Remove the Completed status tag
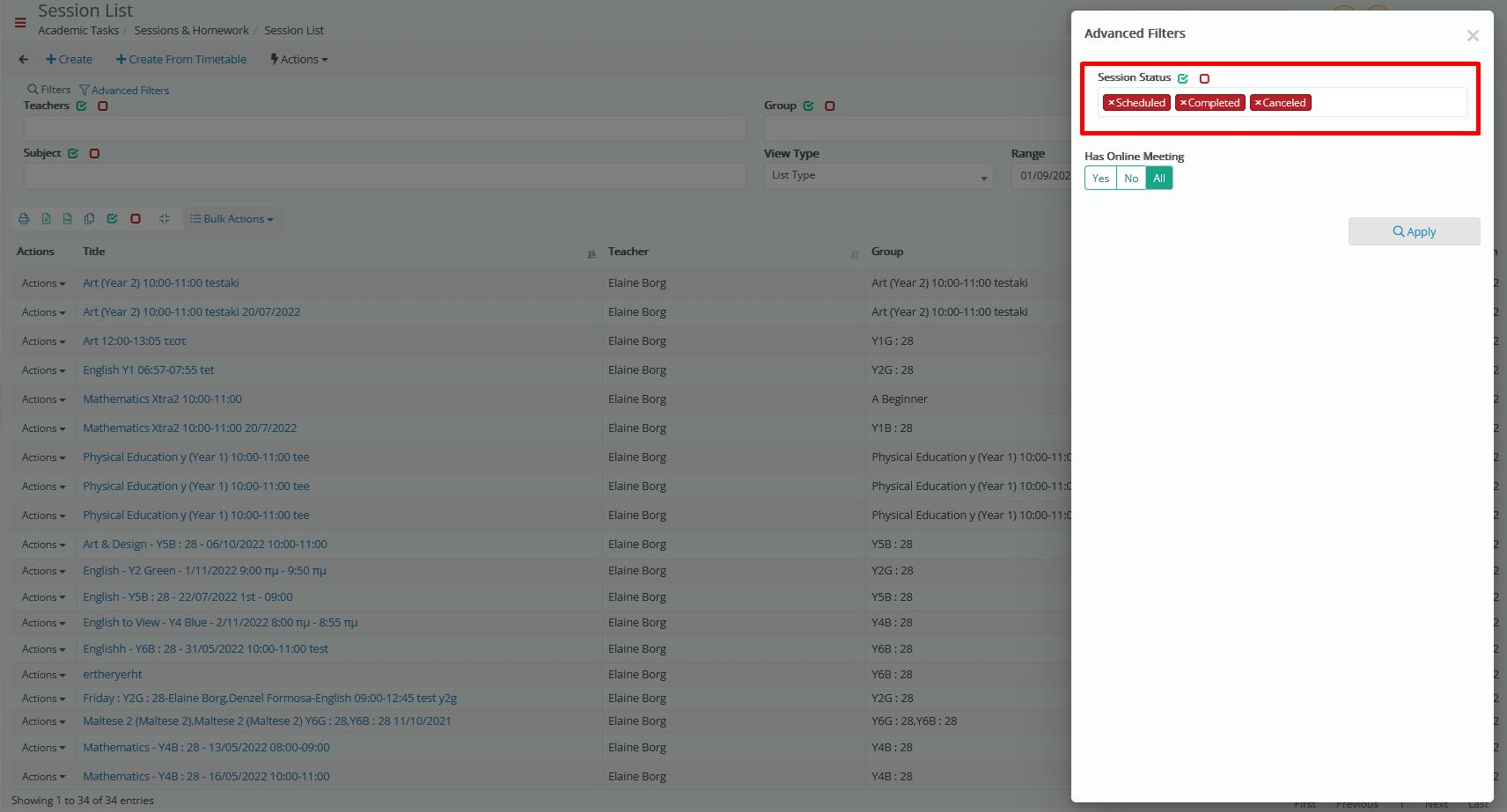 [x=1183, y=103]
